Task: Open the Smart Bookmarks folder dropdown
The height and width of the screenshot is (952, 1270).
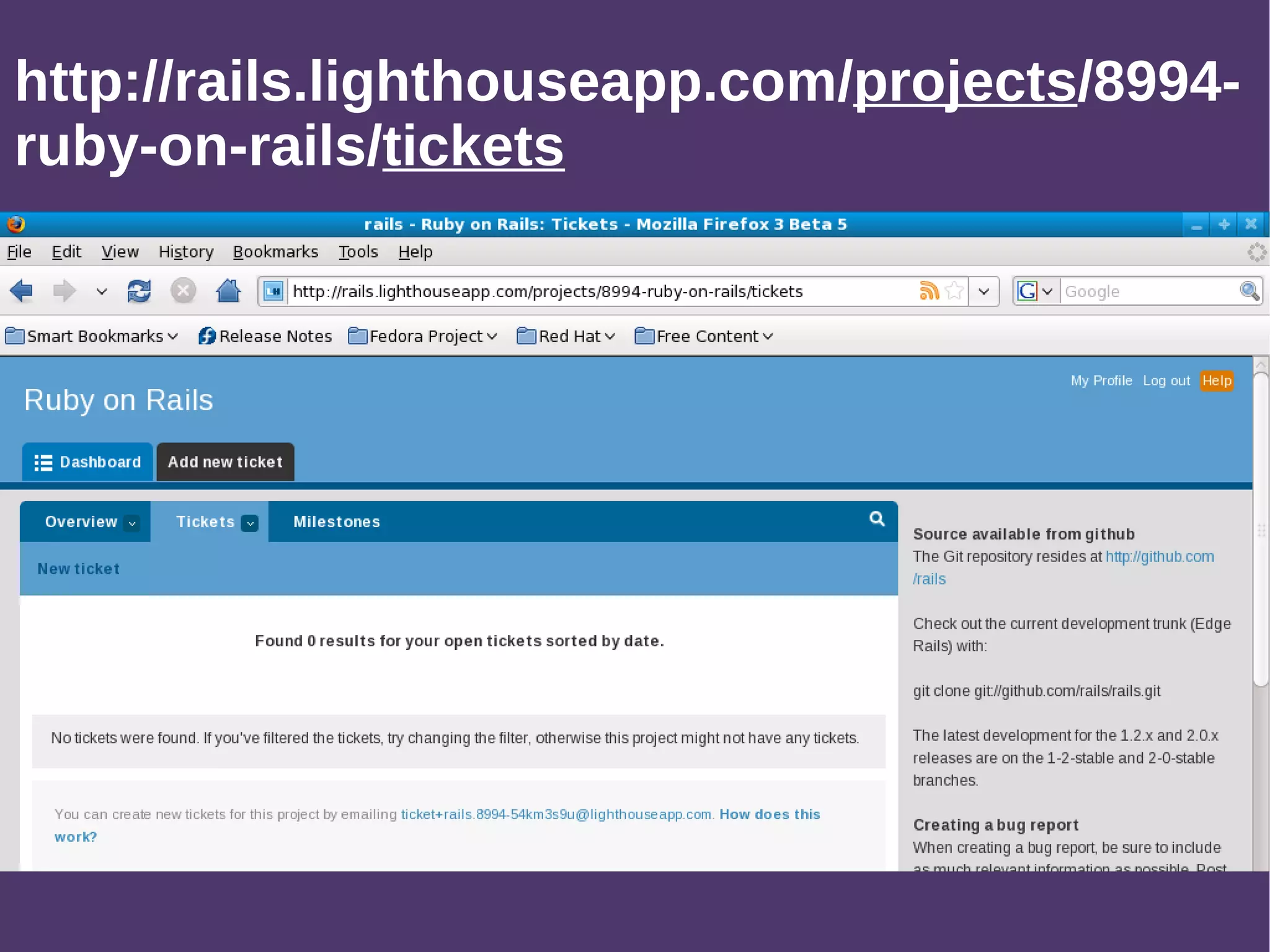Action: tap(93, 336)
